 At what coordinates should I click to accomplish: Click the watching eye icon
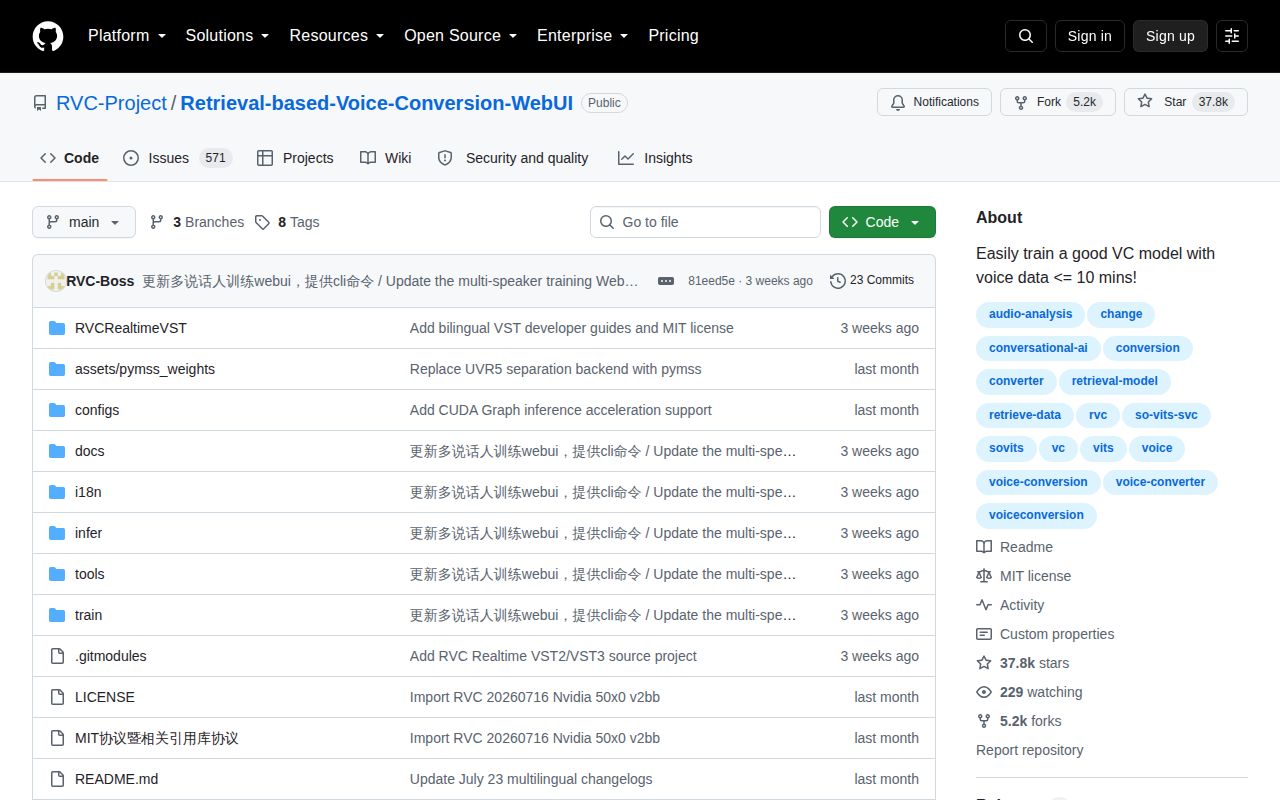984,692
